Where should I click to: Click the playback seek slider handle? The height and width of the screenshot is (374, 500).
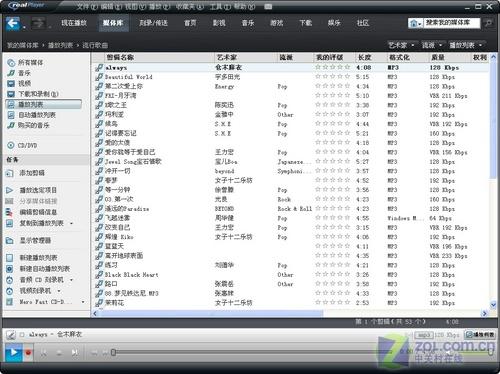pyautogui.click(x=113, y=352)
